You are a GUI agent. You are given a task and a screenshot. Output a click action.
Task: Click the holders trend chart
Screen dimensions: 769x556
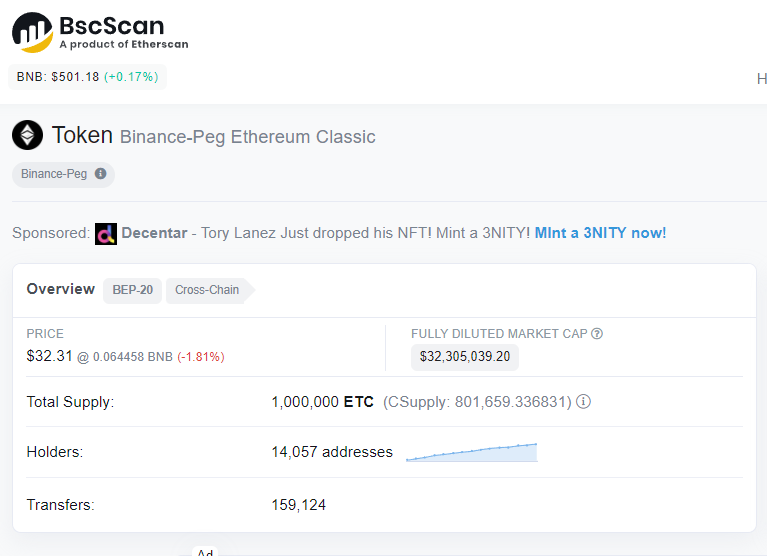[x=472, y=452]
